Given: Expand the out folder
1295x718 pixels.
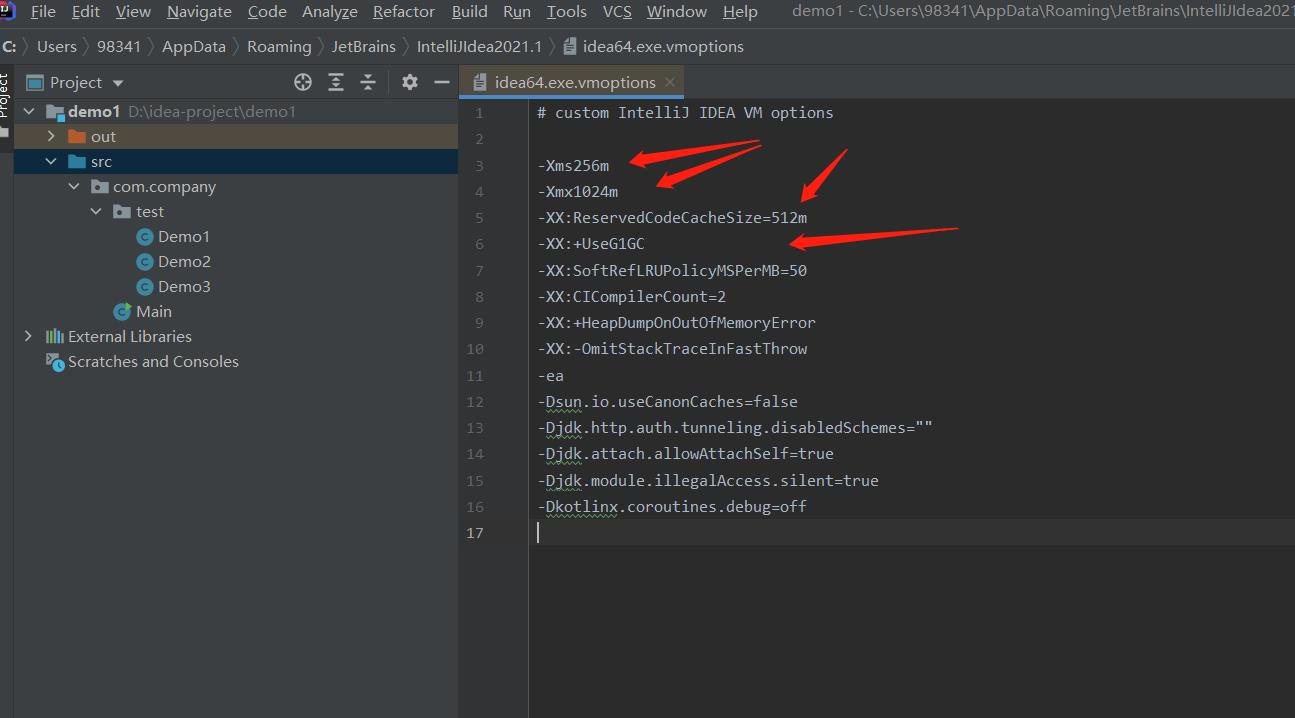Looking at the screenshot, I should click(51, 137).
